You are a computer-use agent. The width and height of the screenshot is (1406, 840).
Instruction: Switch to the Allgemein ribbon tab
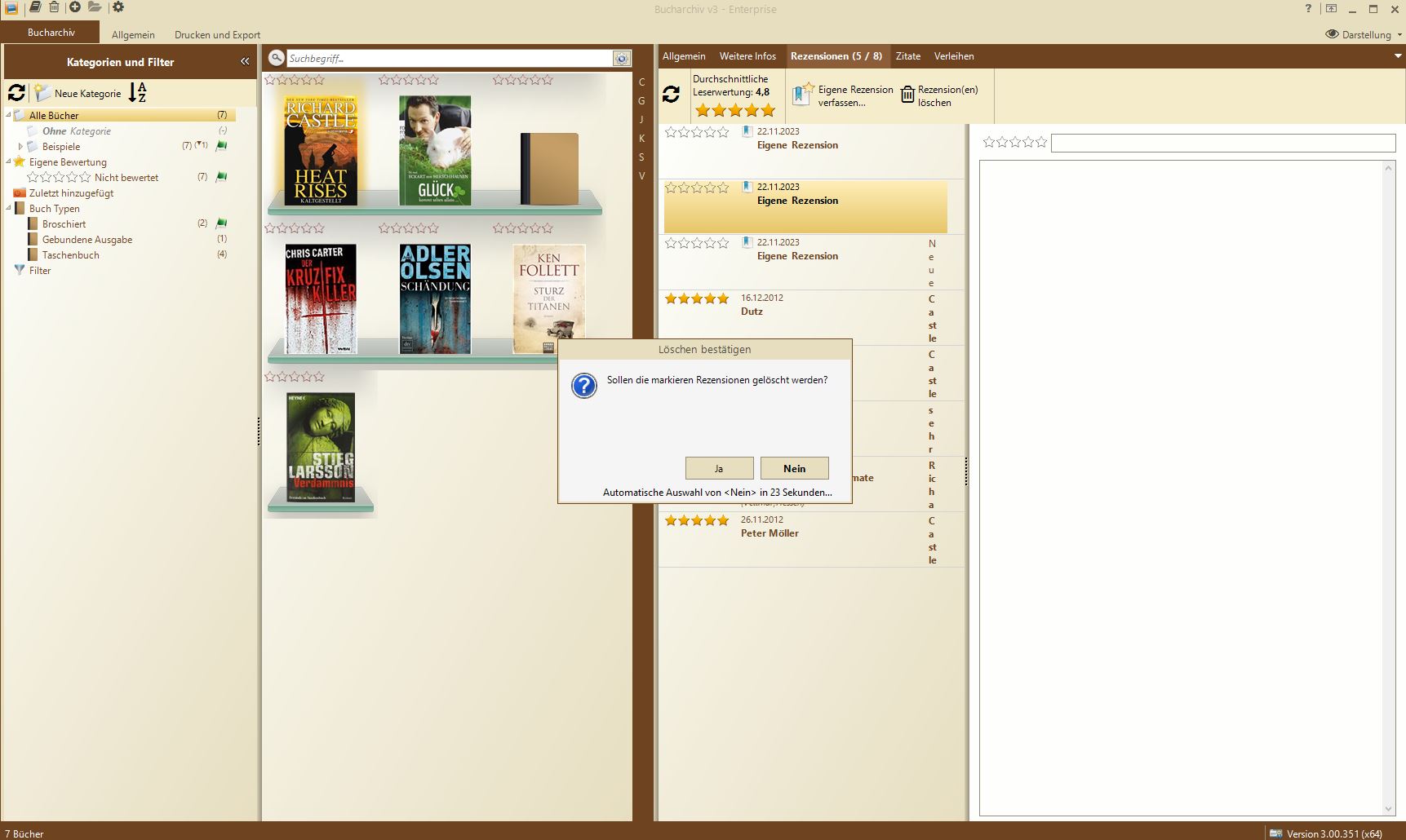(x=133, y=35)
